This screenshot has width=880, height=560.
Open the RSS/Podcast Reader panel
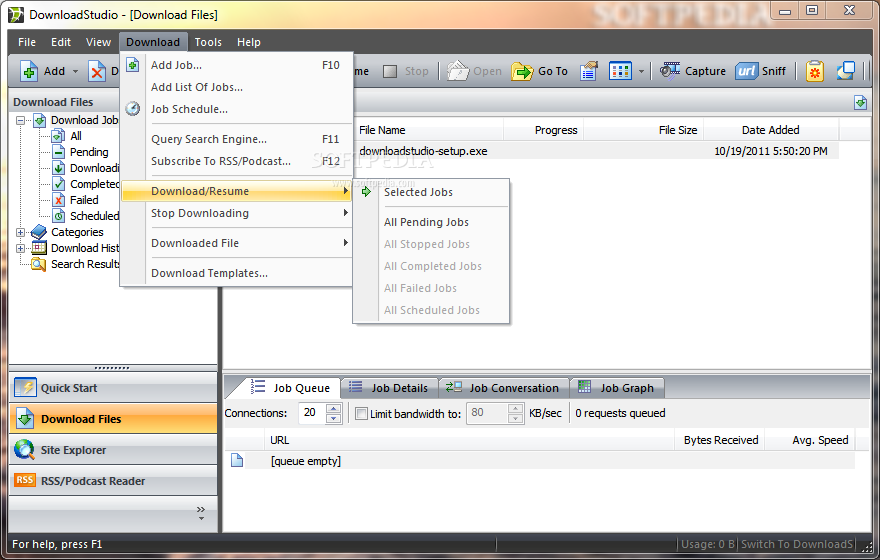[x=113, y=480]
